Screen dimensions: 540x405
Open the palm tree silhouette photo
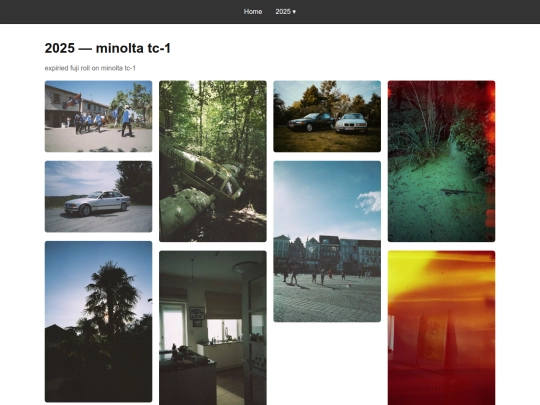tap(98, 322)
